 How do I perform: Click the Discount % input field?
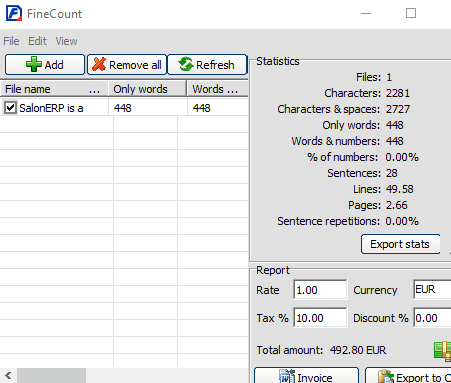click(432, 318)
